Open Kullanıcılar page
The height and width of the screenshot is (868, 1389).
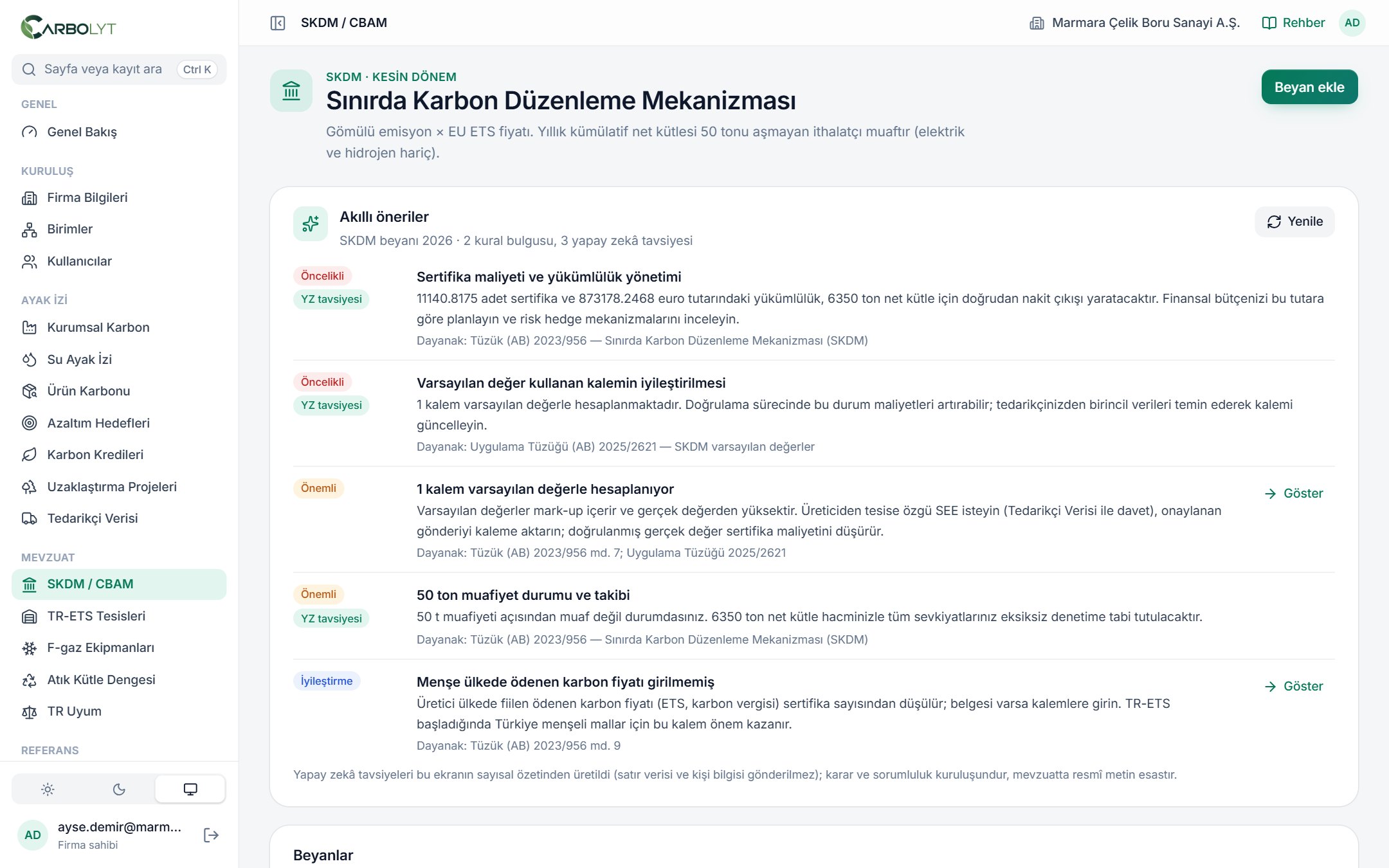119,261
